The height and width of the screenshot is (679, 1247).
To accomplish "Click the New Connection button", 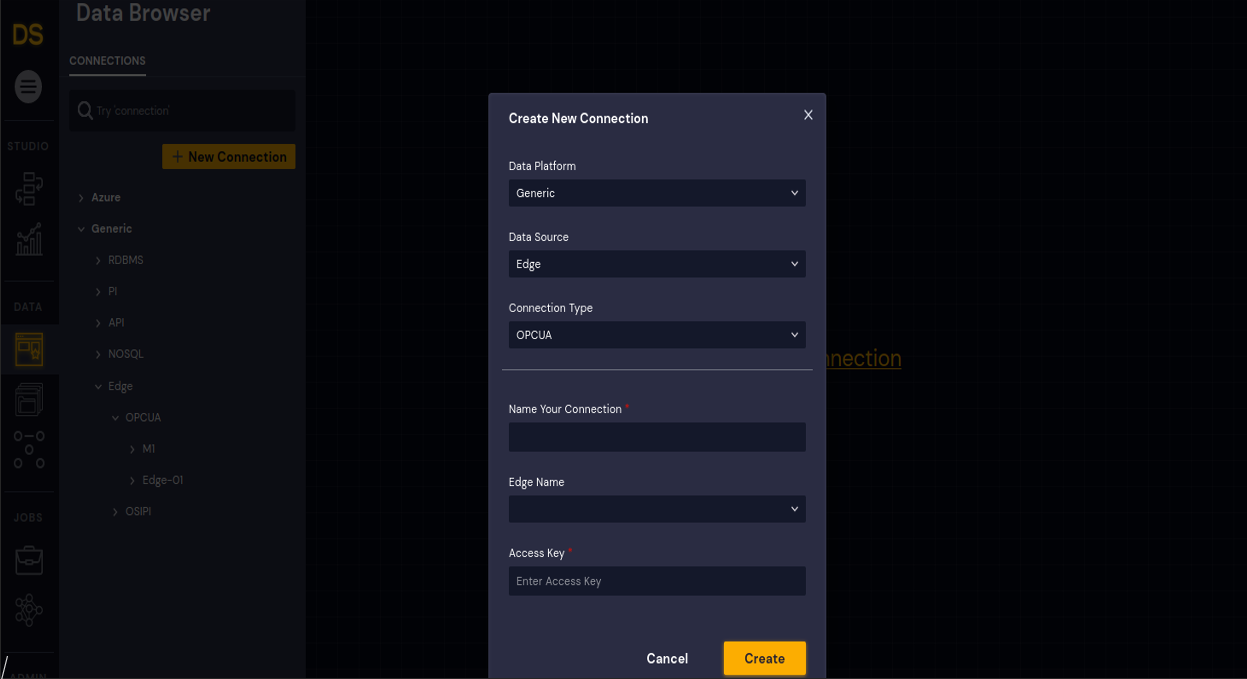I will coord(229,157).
